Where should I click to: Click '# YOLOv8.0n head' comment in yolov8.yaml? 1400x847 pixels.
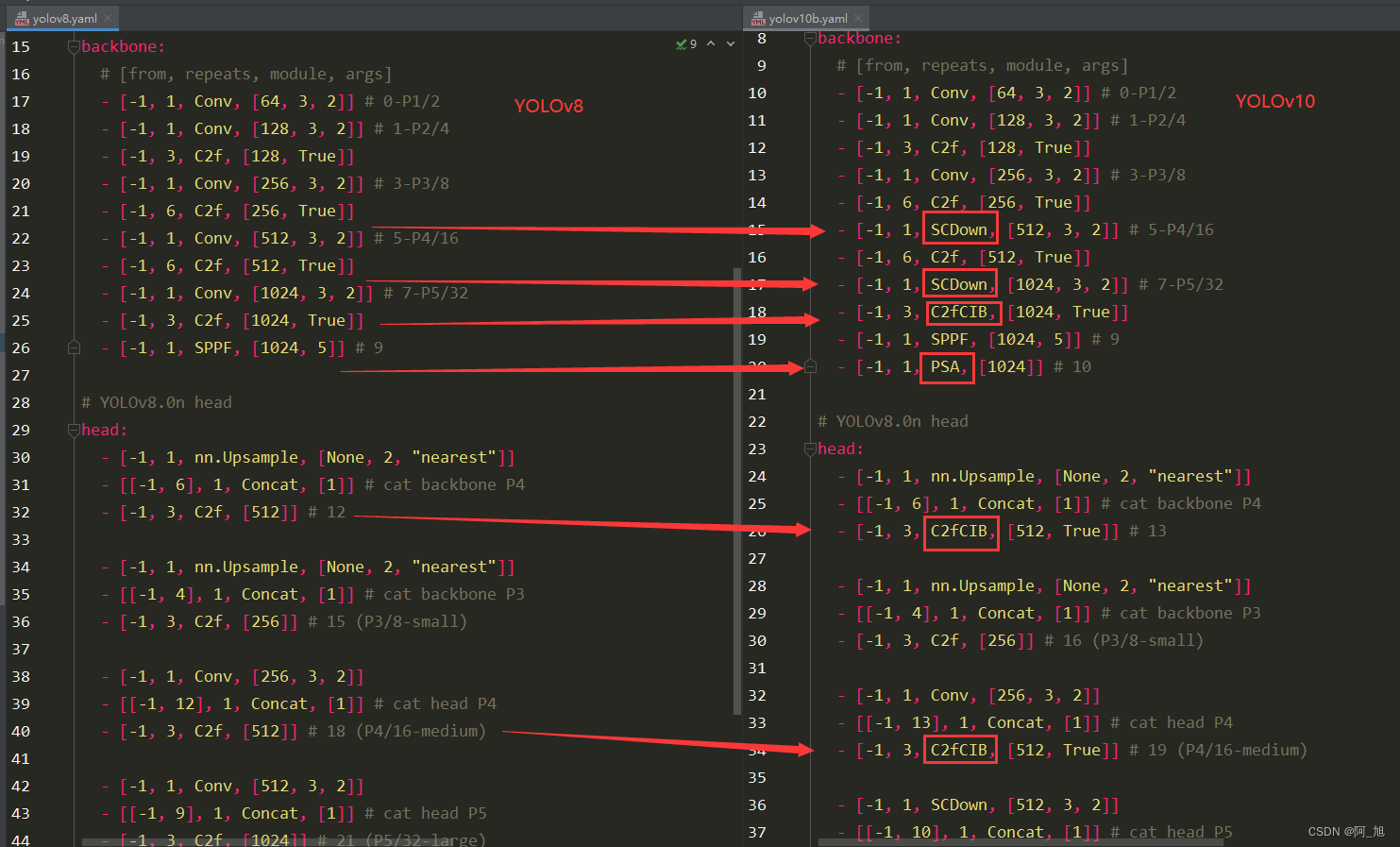(x=157, y=402)
